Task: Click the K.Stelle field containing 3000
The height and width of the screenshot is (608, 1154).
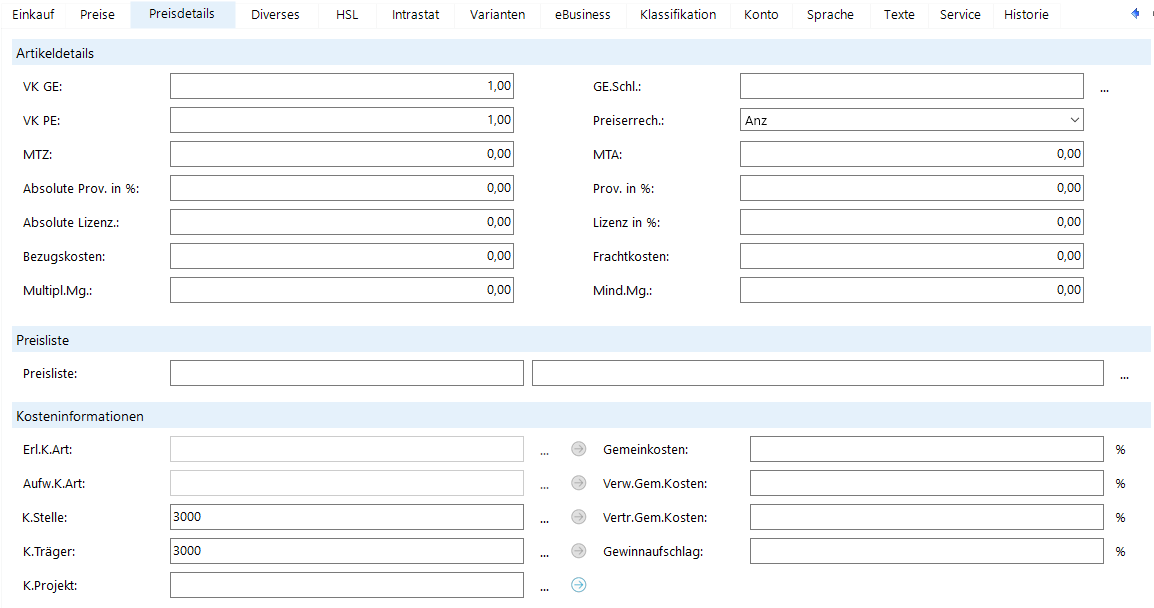Action: point(347,517)
